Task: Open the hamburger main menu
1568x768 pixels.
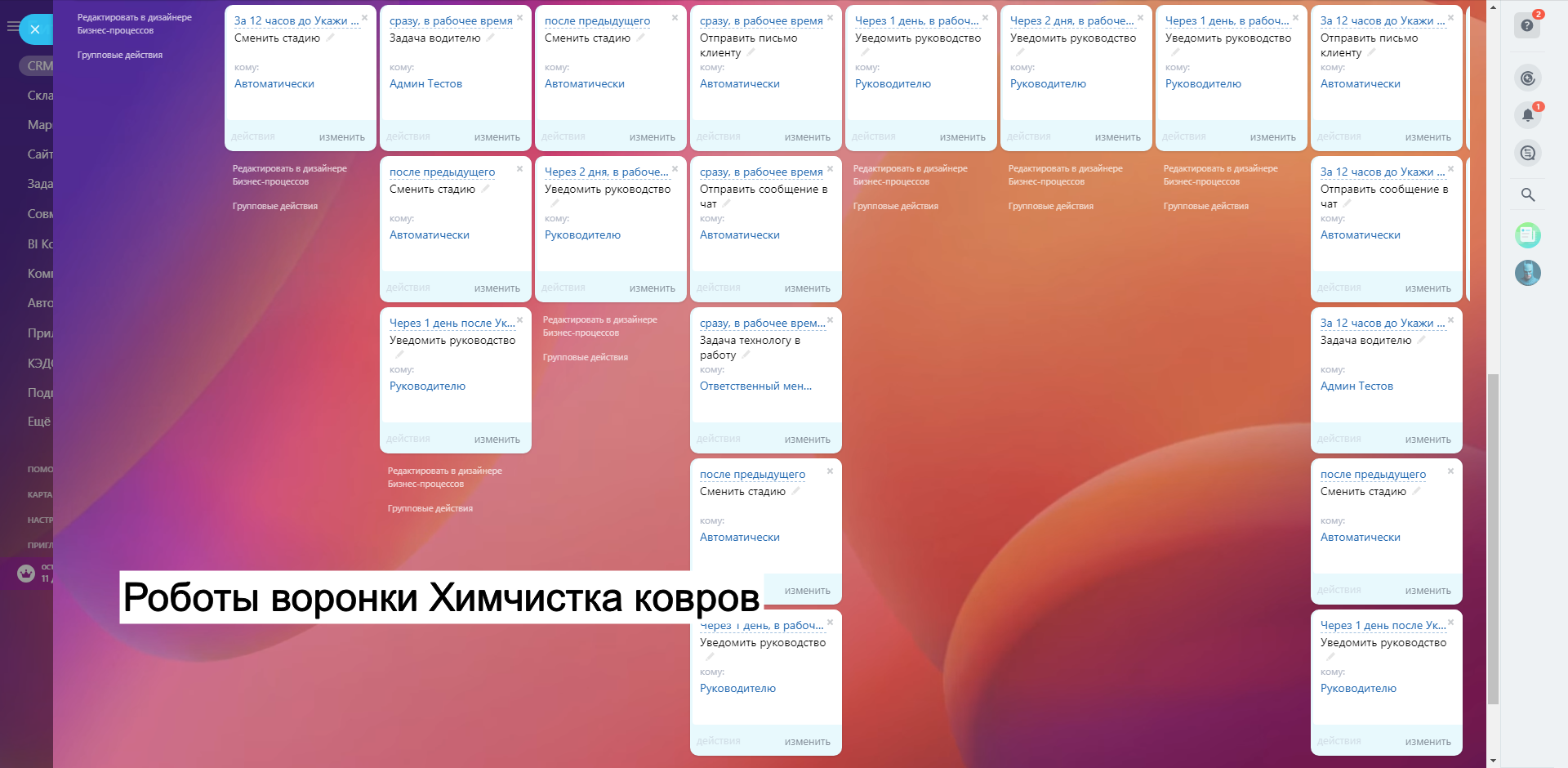Action: tap(12, 27)
